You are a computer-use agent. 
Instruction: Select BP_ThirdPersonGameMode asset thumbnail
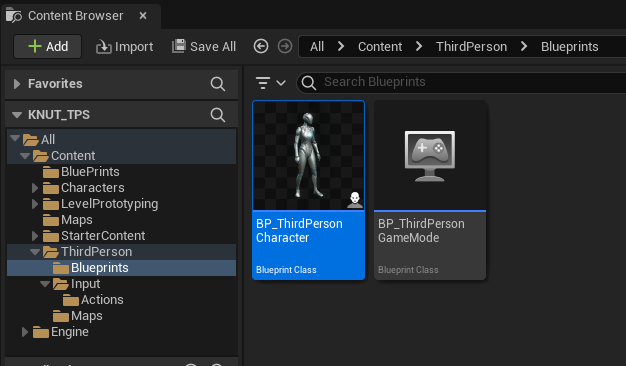click(430, 155)
